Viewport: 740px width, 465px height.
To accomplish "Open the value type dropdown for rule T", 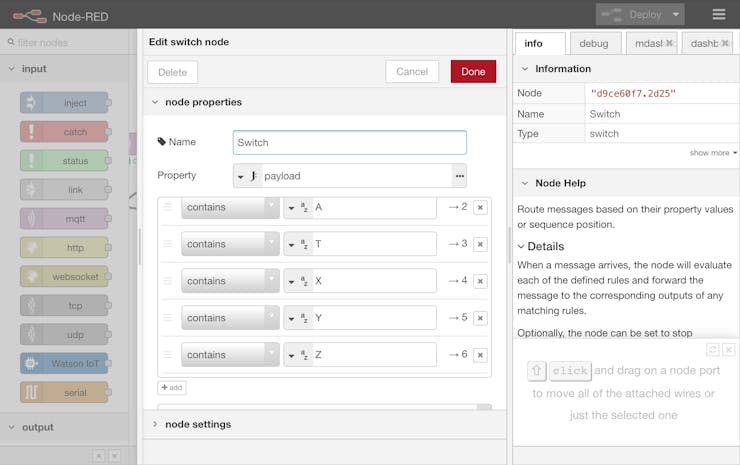I will [x=298, y=244].
